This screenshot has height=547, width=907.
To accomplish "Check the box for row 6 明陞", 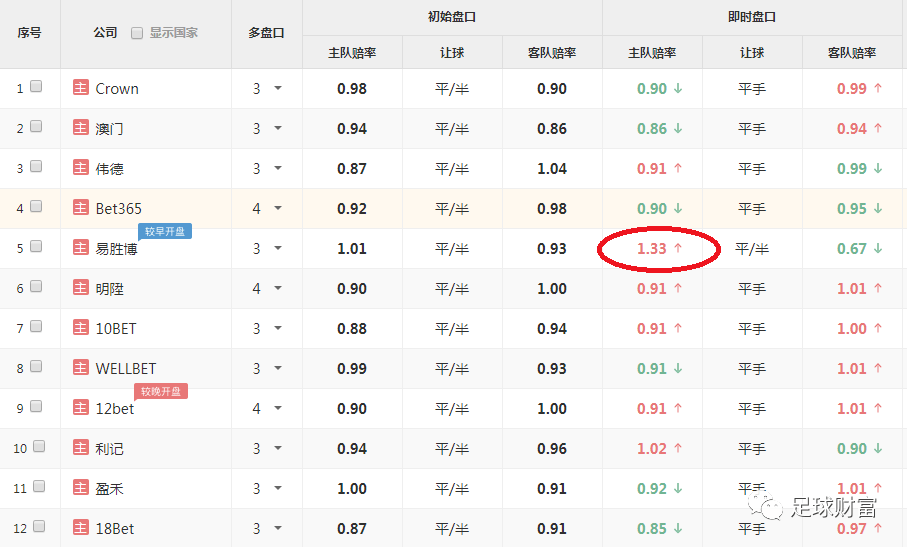I will point(36,286).
